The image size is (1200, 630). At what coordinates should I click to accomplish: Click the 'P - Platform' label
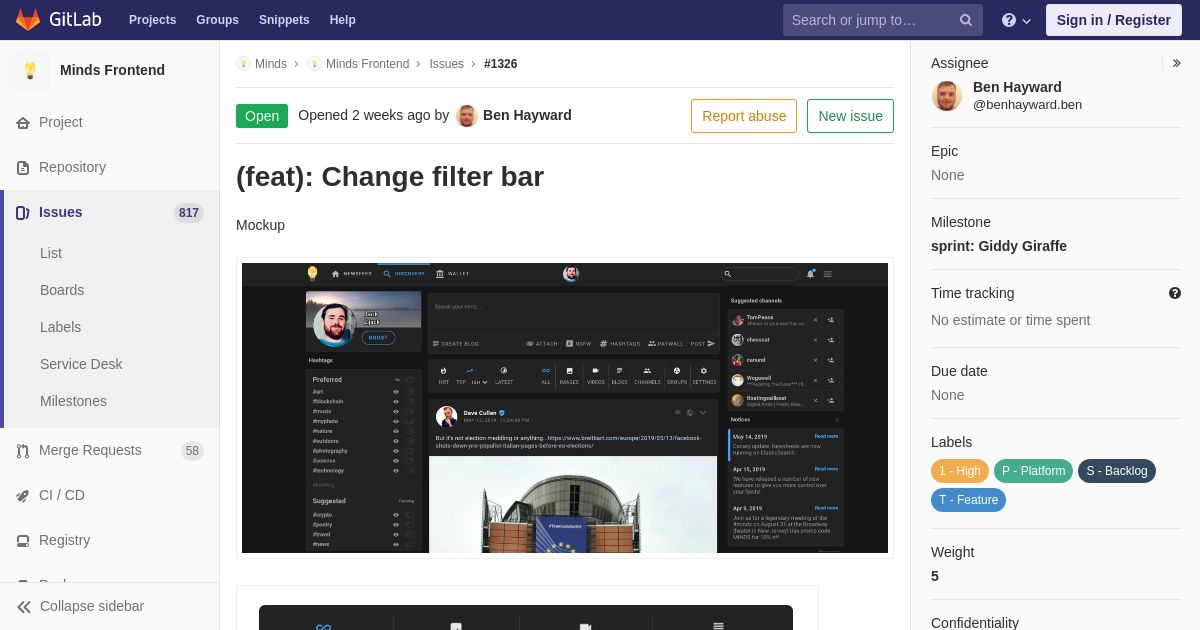coord(1033,471)
